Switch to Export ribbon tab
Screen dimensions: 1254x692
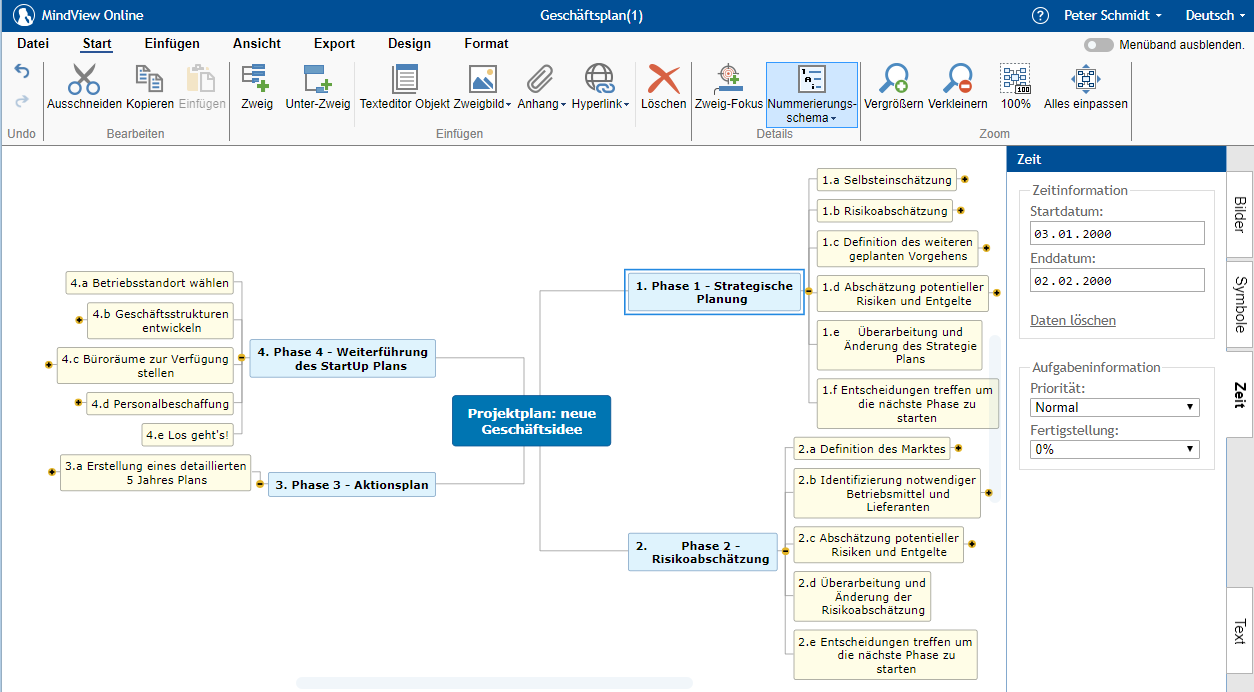pos(334,44)
